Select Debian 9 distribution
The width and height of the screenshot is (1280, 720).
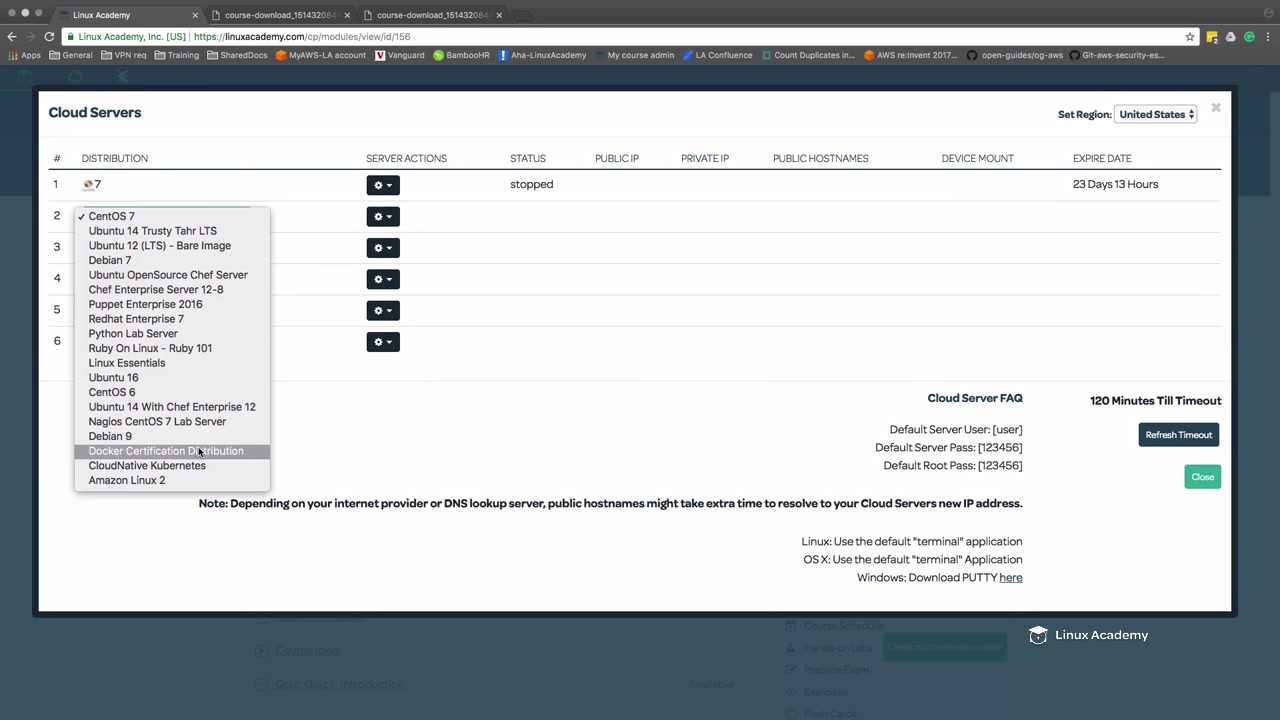point(172,436)
